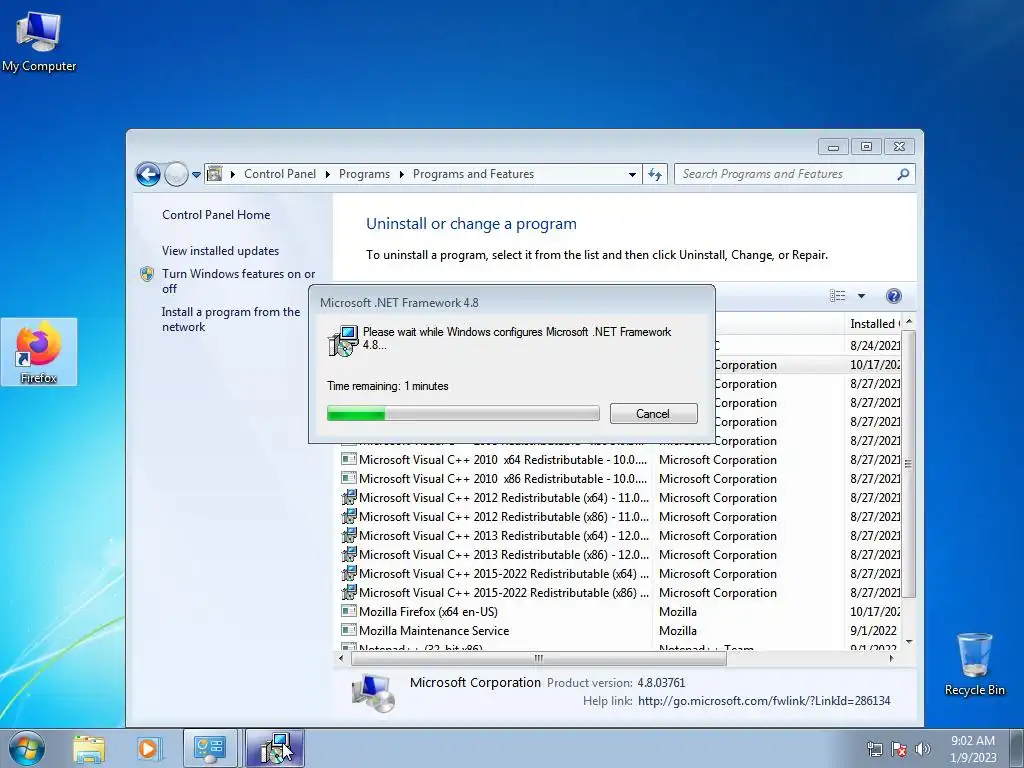Click the shield icon next to Windows features

(x=147, y=274)
